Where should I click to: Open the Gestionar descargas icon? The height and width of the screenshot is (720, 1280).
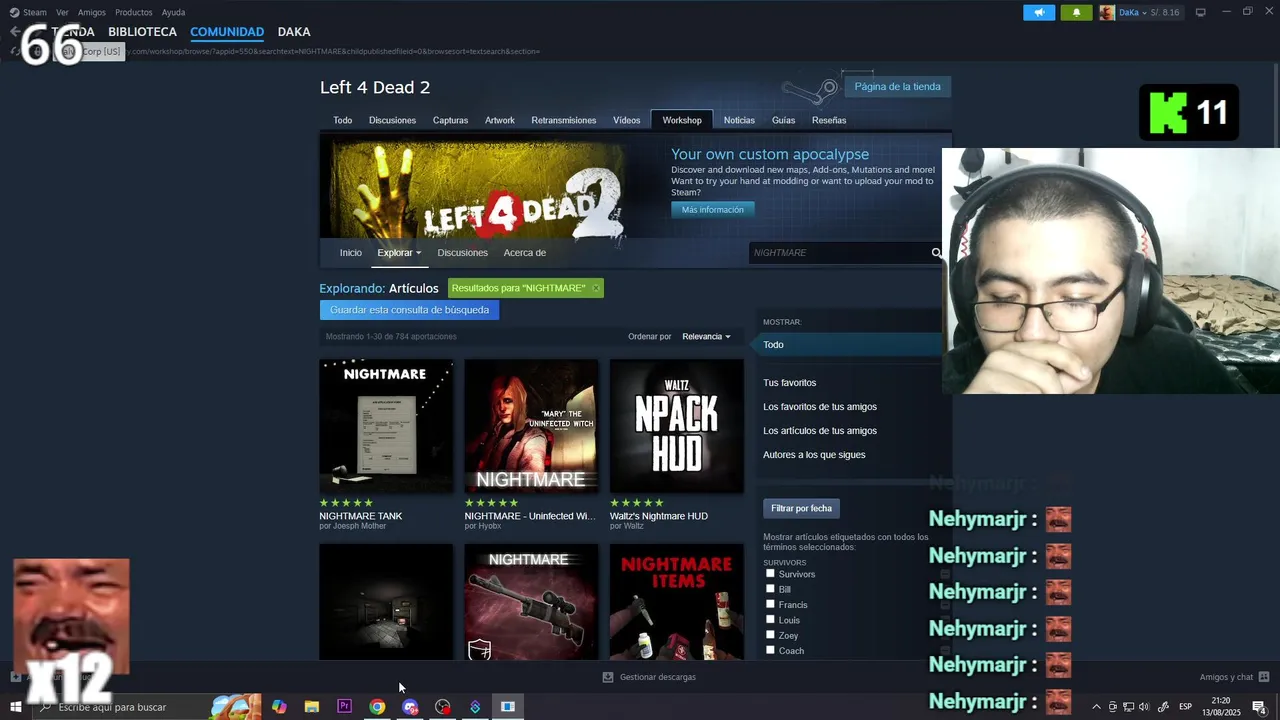pyautogui.click(x=607, y=677)
